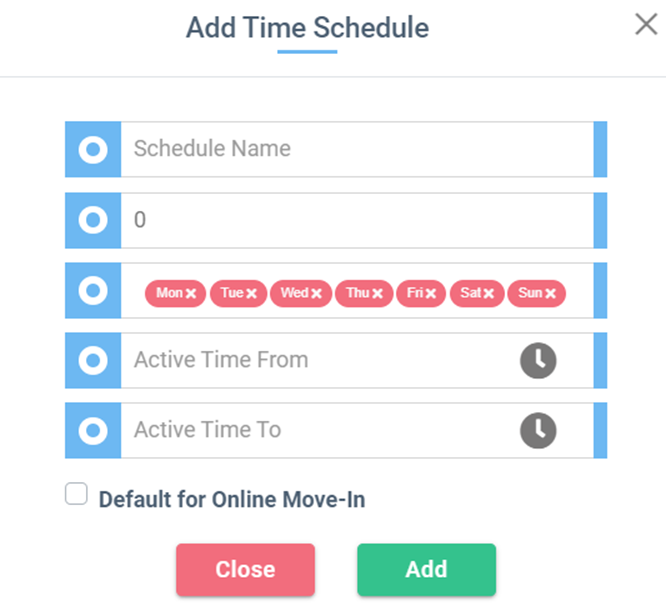Remove the Sat day tag
Viewport: 666px width, 611px height.
click(488, 293)
